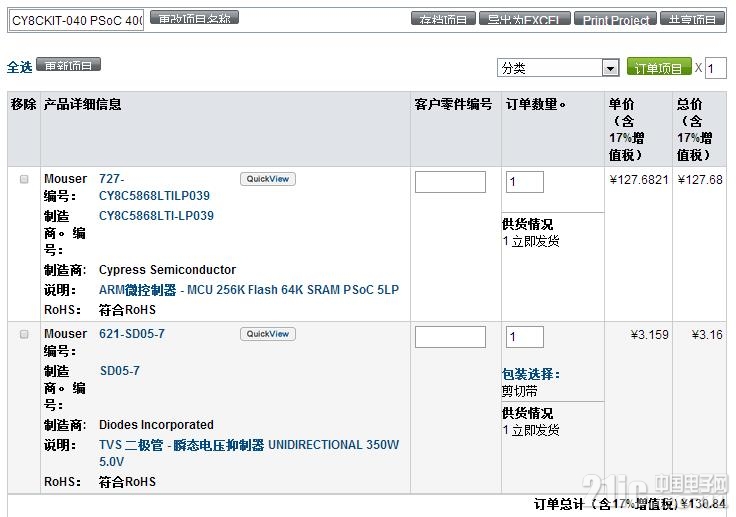736x517 pixels.
Task: Open Mouser part link 621-SD05-7
Action: point(132,334)
